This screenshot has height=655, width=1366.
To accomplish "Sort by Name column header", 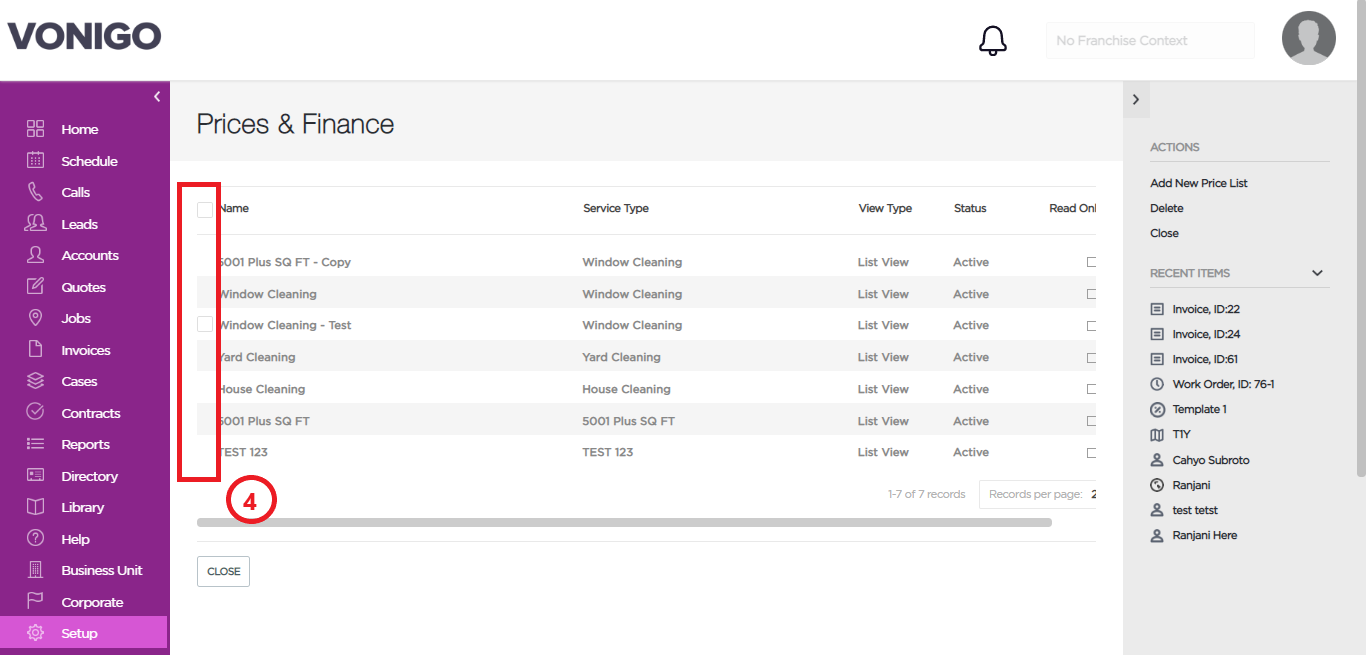I will [x=234, y=208].
